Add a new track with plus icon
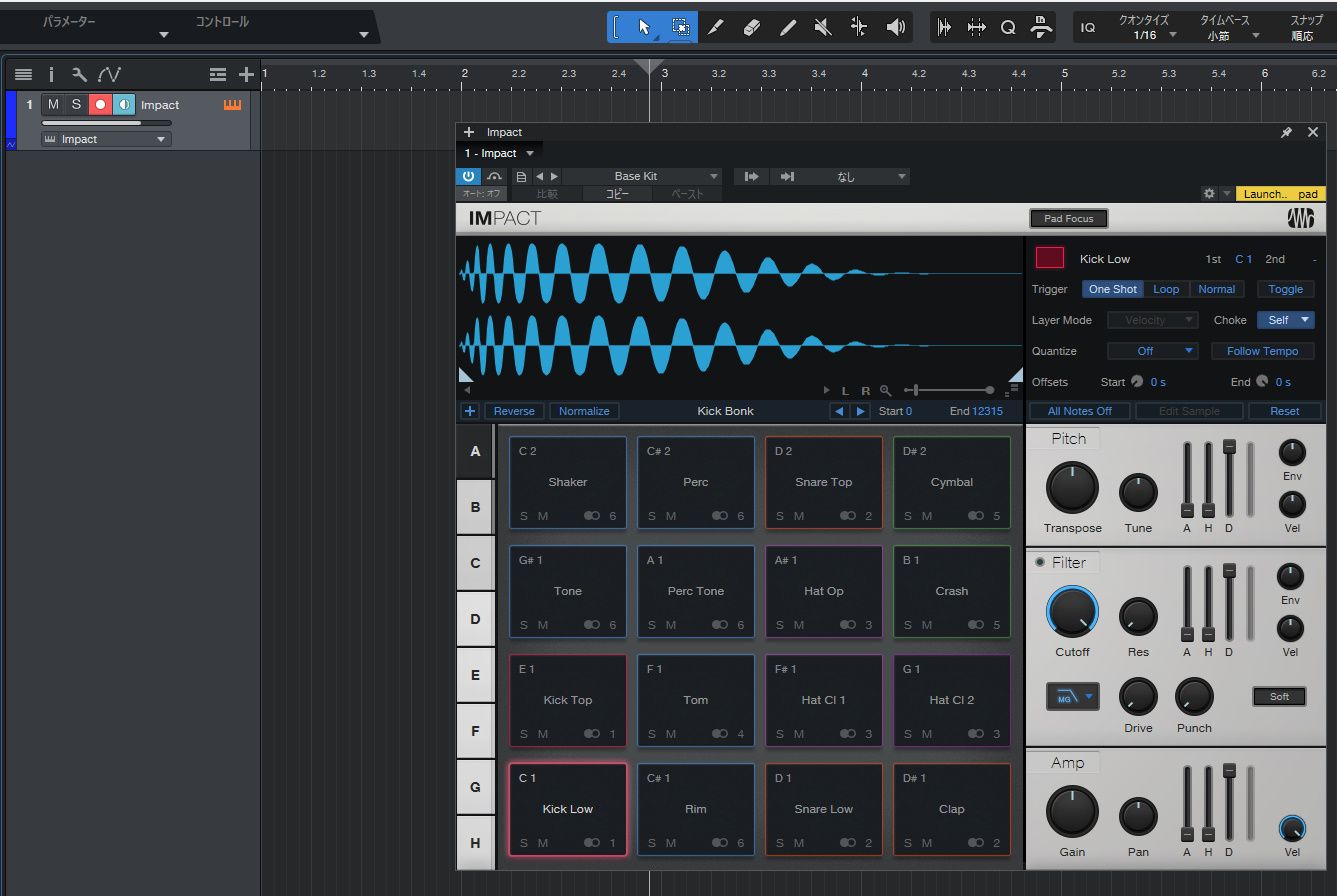The image size is (1337, 896). (246, 75)
